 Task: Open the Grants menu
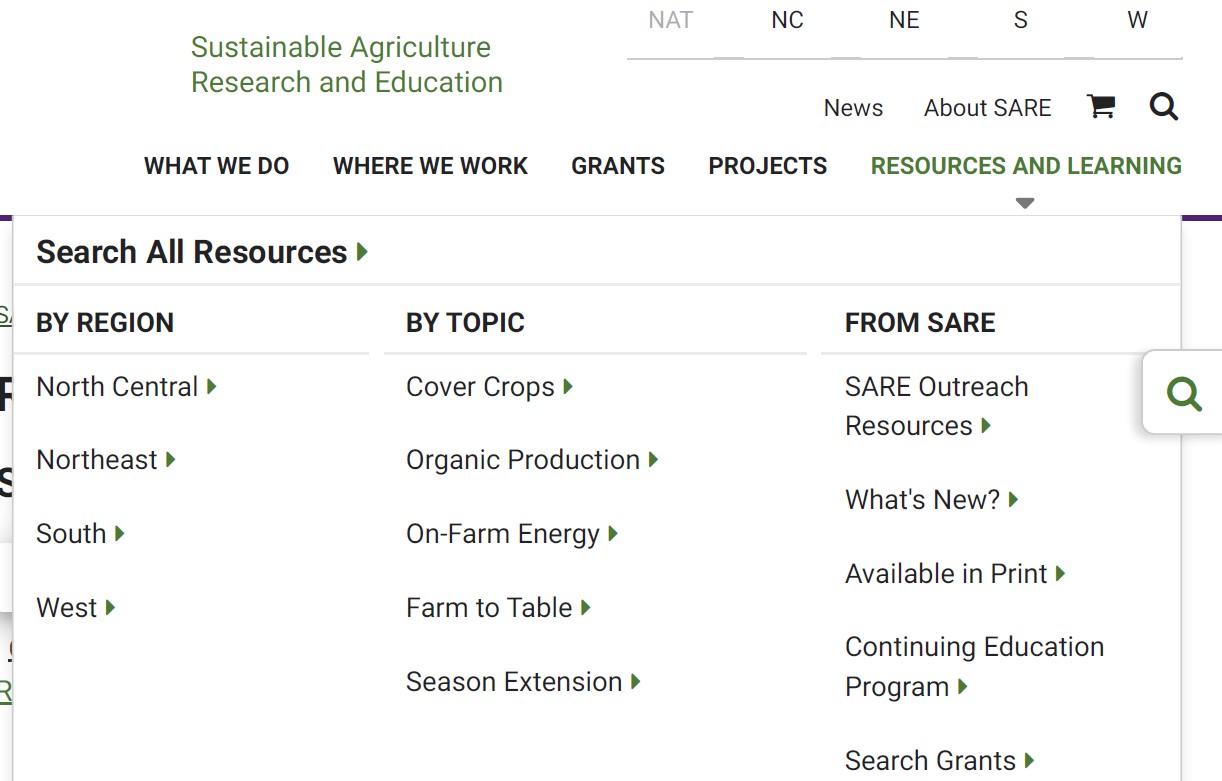coord(618,166)
